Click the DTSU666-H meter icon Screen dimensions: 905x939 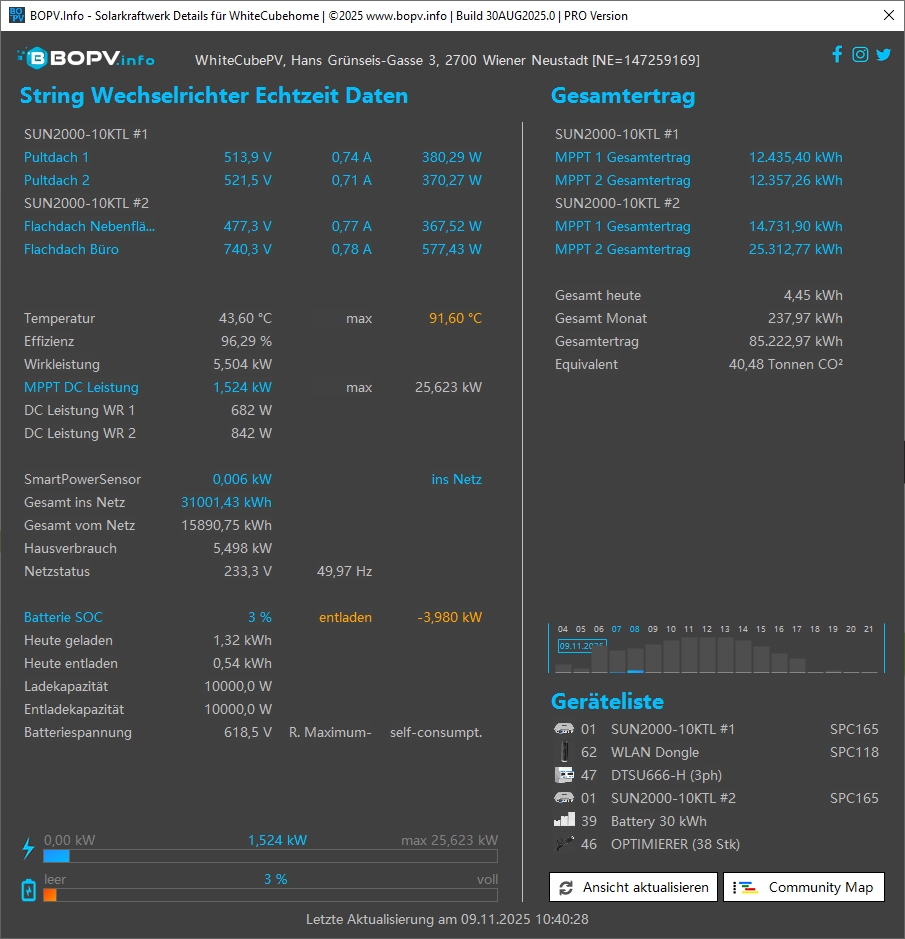tap(564, 775)
